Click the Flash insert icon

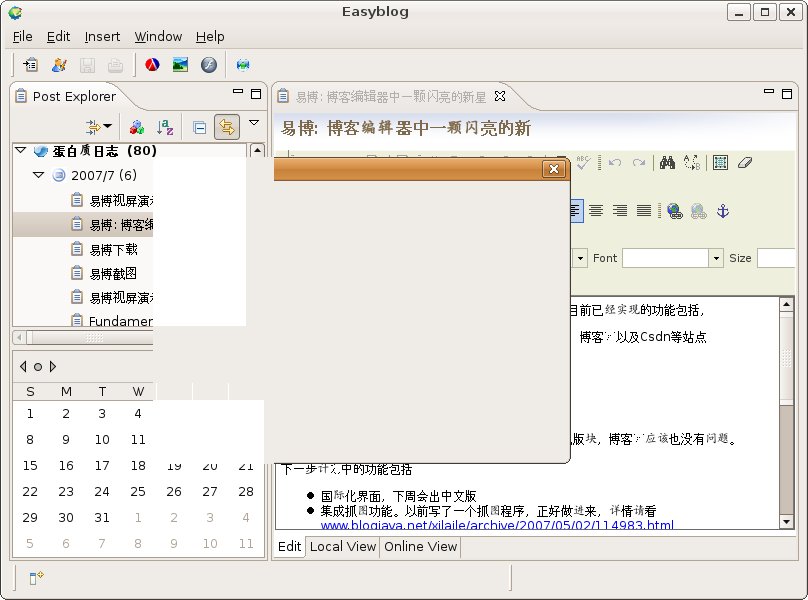209,65
